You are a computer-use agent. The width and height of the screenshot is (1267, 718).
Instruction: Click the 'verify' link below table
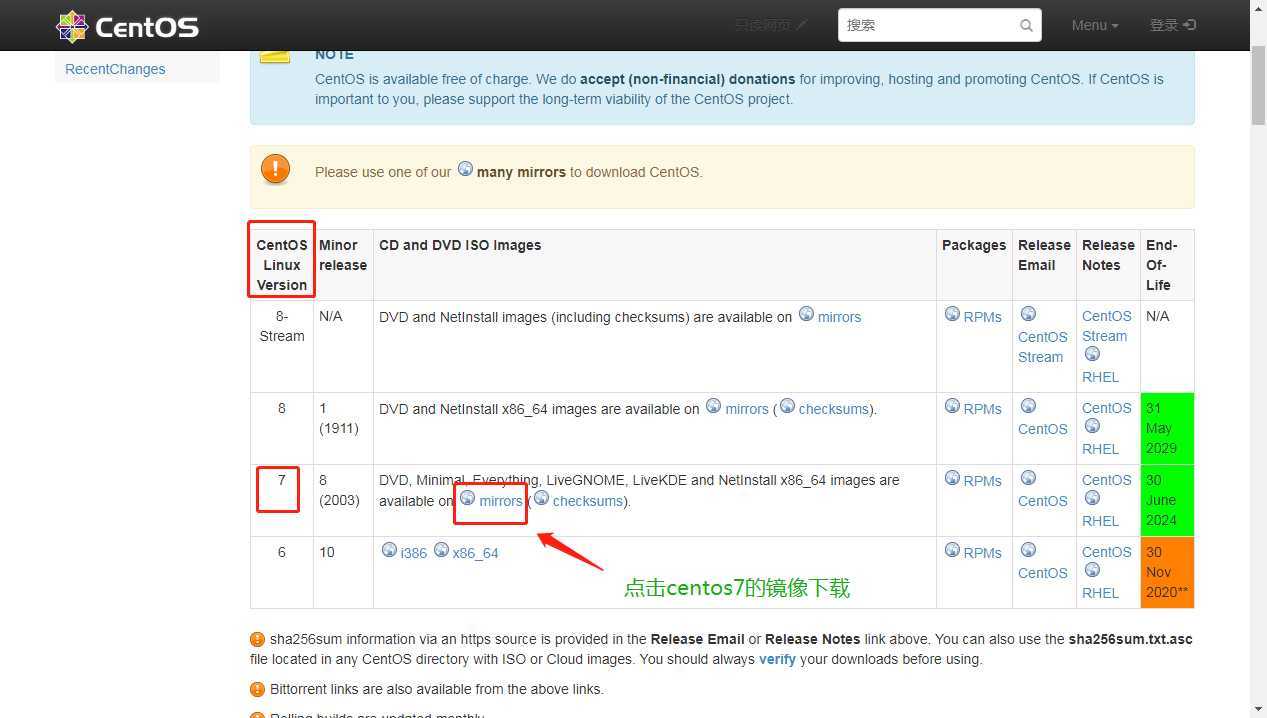pos(777,659)
